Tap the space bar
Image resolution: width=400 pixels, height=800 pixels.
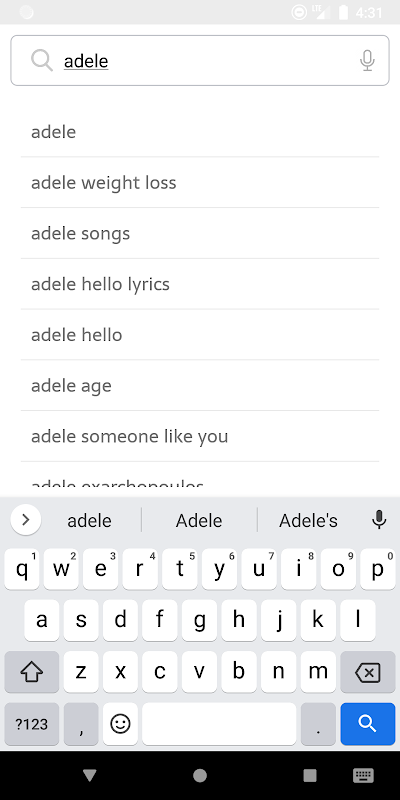219,723
